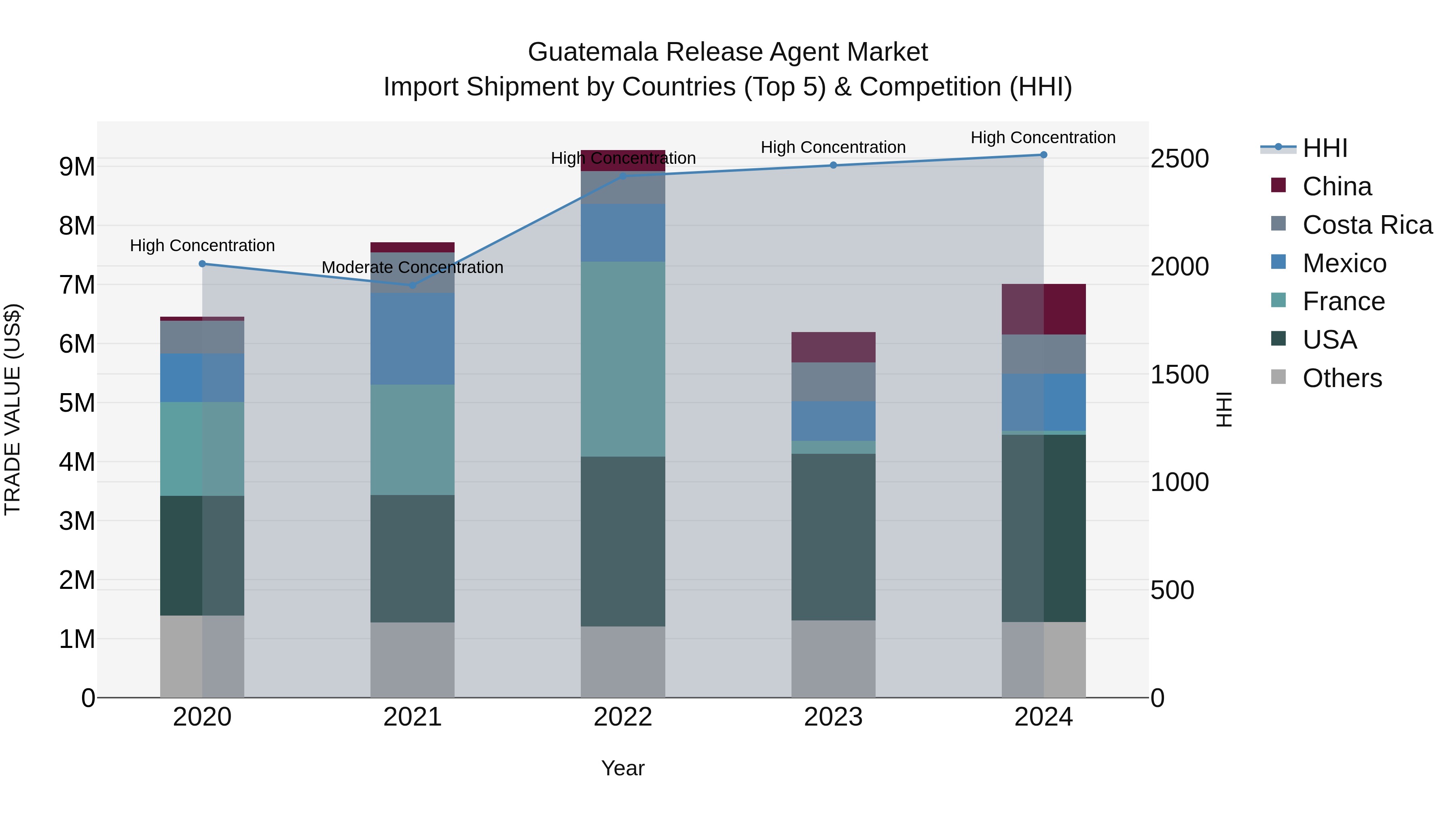
Task: Click the France segment of 2020 bar
Action: coord(202,449)
